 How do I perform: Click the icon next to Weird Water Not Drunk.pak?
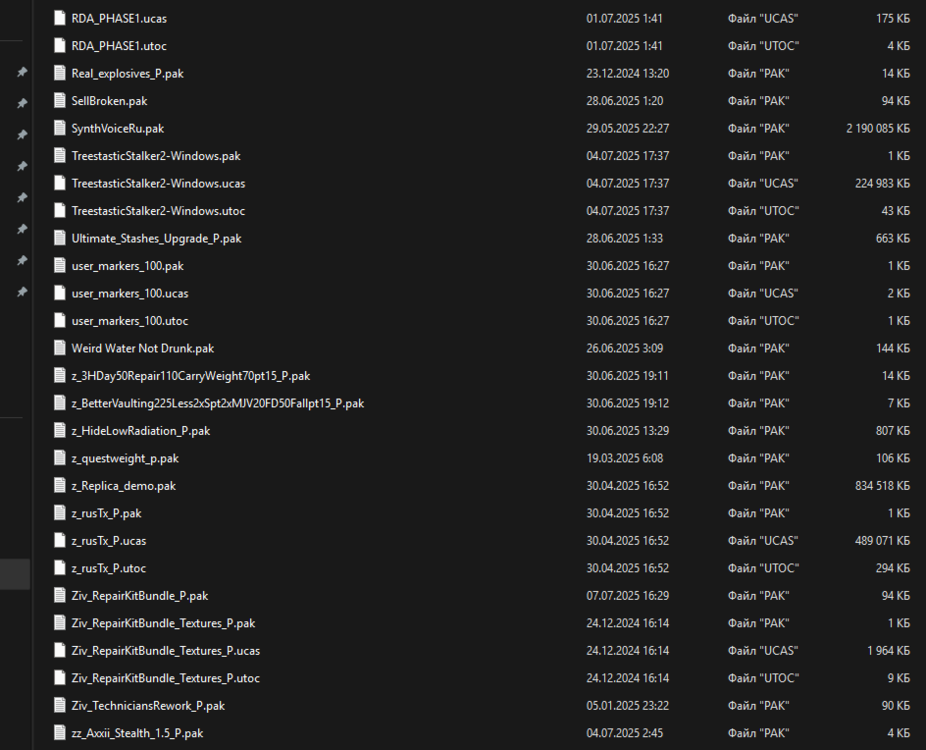(60, 348)
